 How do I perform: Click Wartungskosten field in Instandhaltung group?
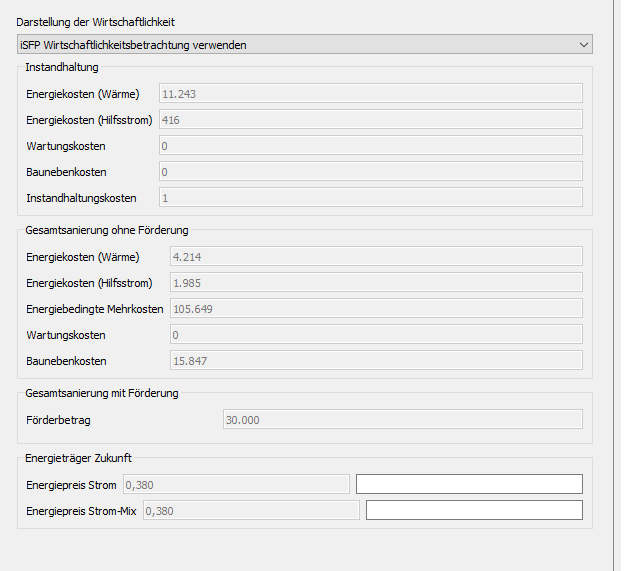(370, 146)
